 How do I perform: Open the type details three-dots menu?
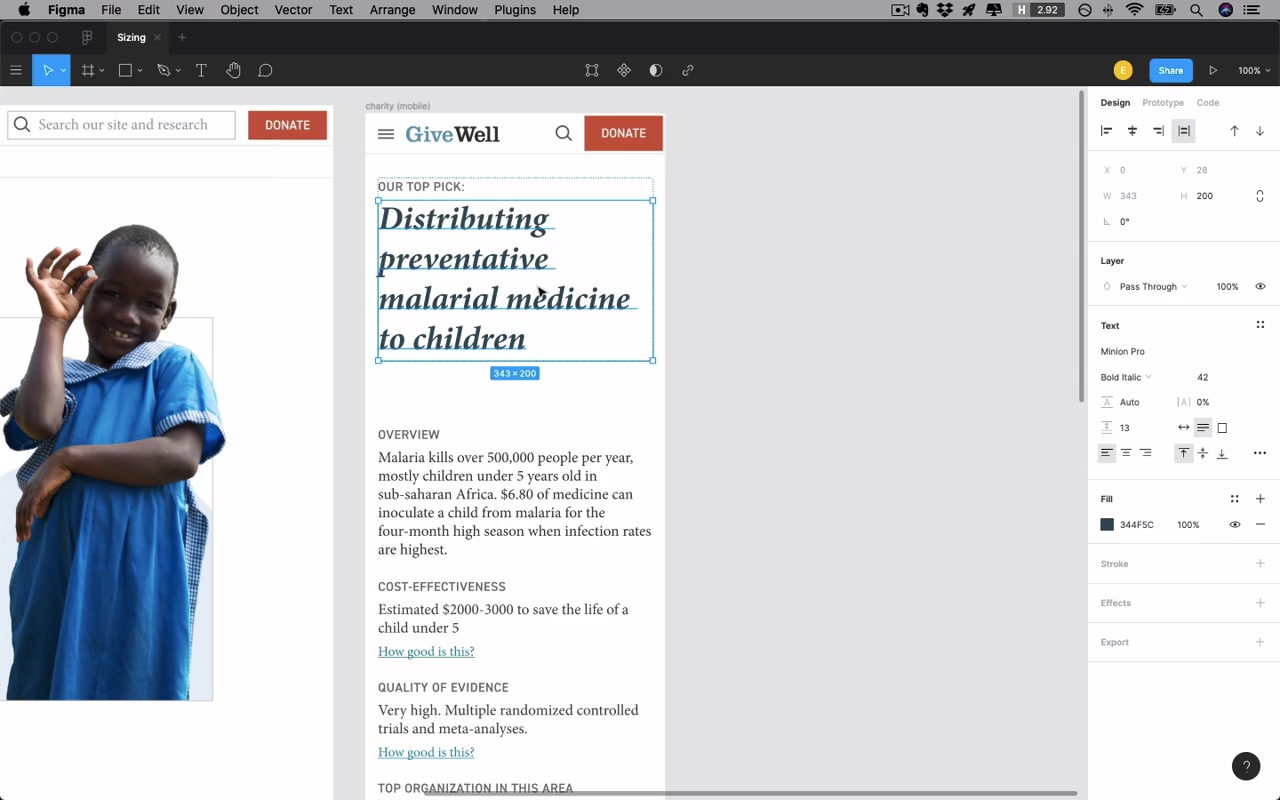[x=1260, y=453]
